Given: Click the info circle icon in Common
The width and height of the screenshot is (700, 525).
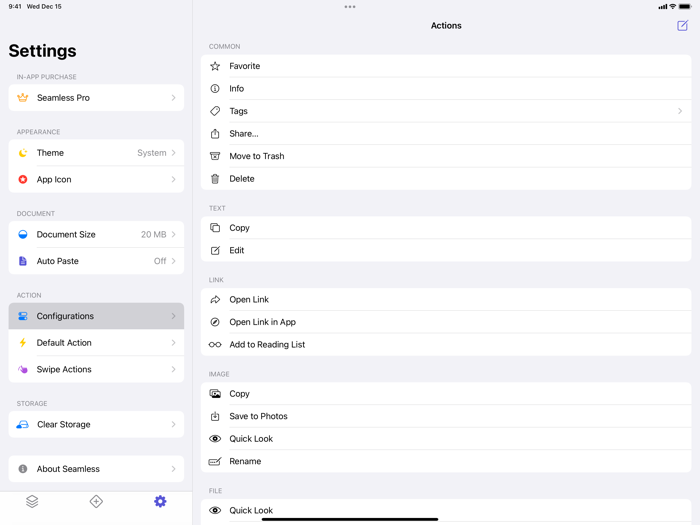Looking at the screenshot, I should 215,88.
